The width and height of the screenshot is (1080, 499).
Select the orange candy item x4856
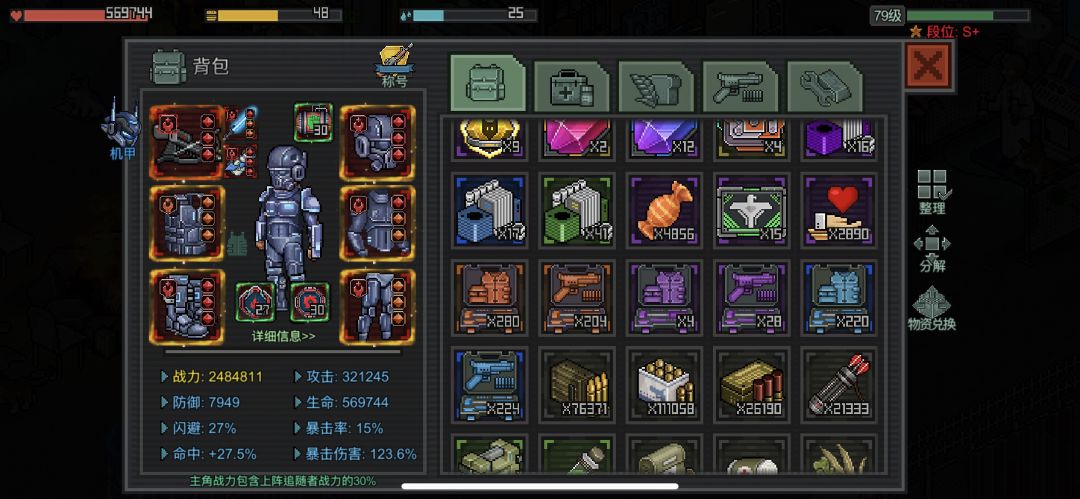point(664,210)
